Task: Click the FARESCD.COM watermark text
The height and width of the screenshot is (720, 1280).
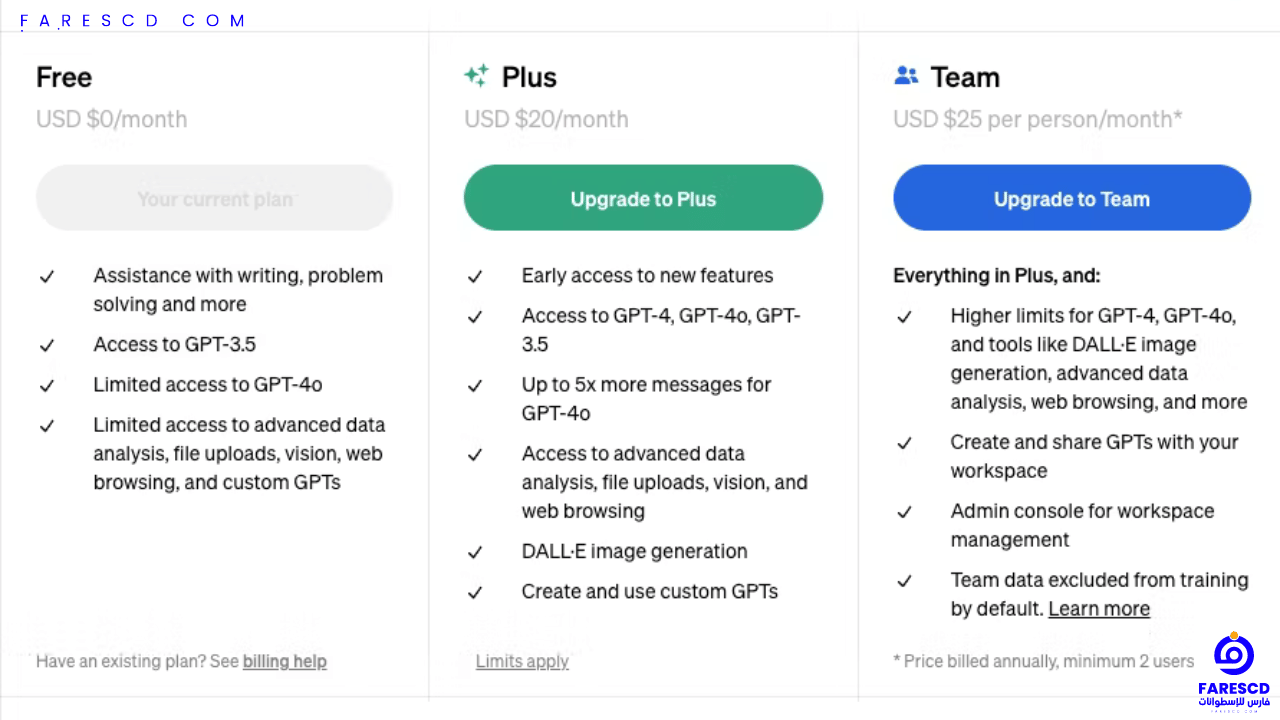Action: pyautogui.click(x=133, y=20)
